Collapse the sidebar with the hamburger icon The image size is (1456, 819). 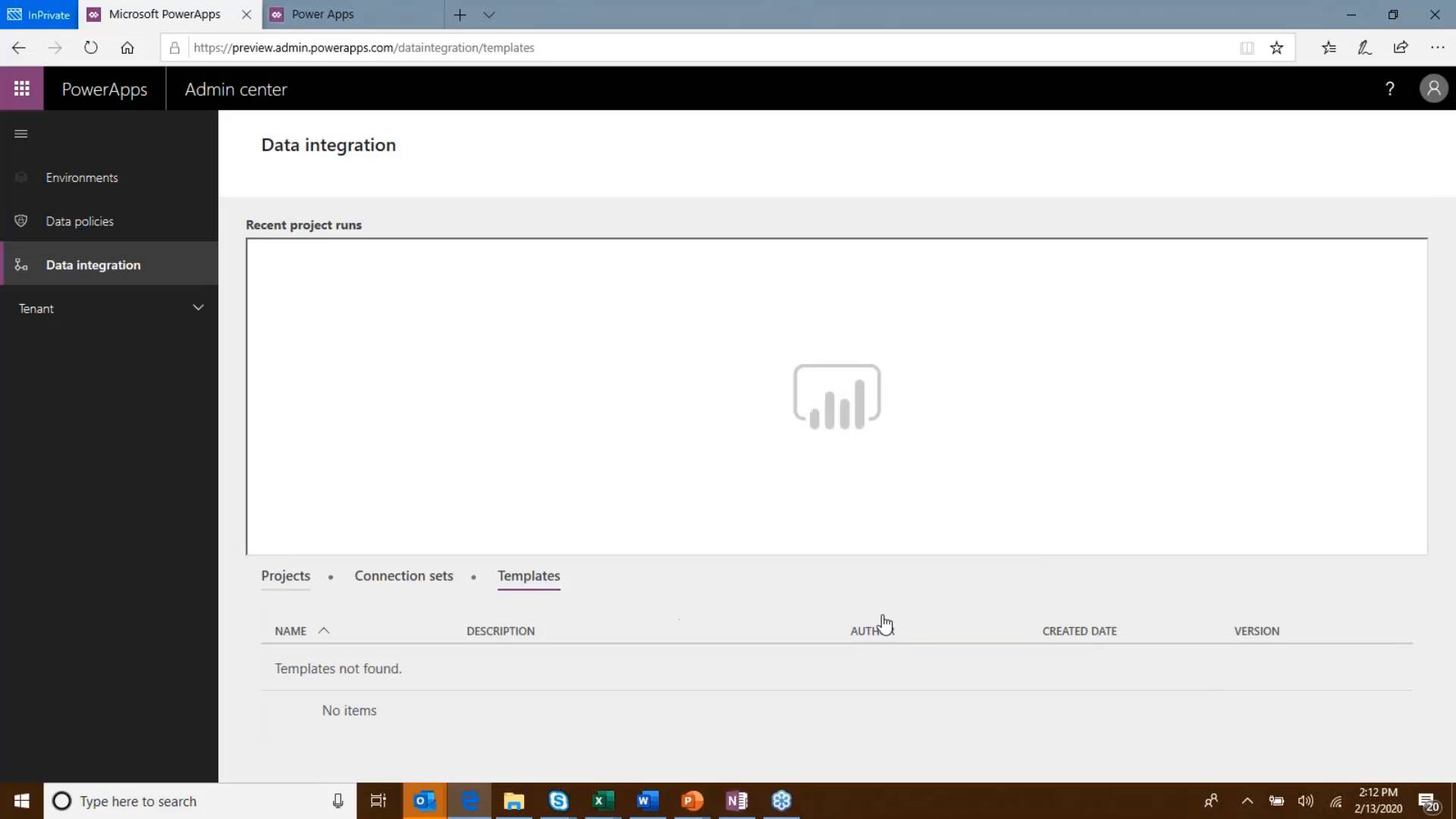click(20, 133)
